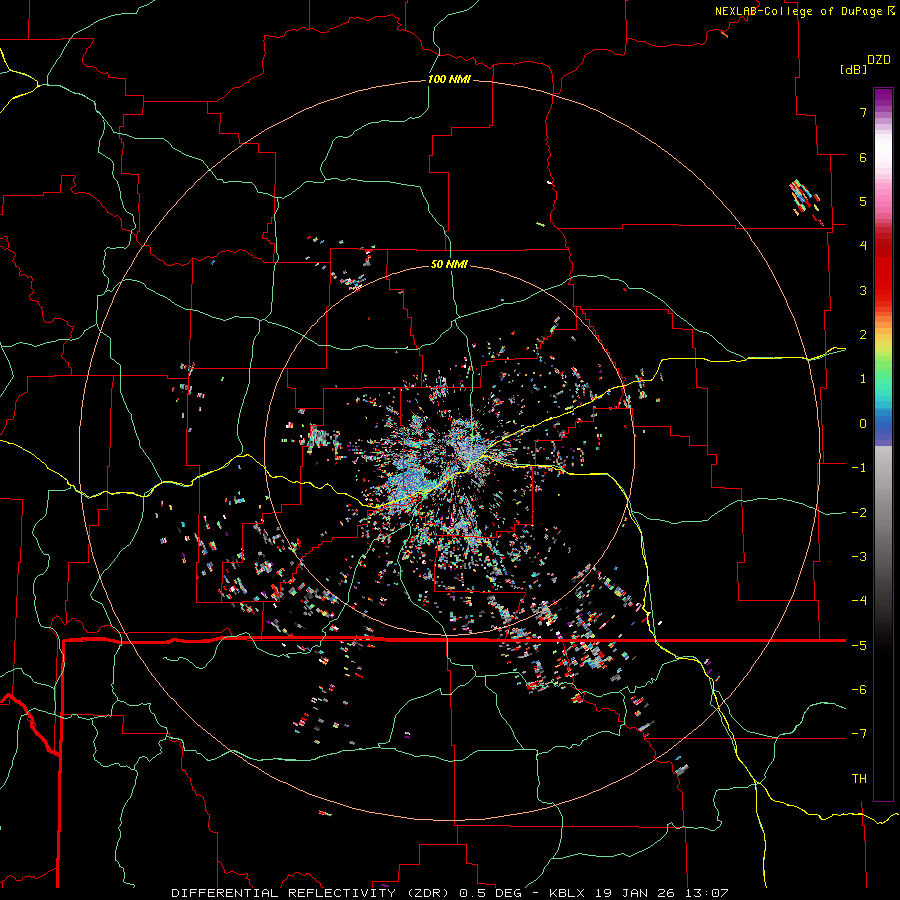Click the (ZDR) abbreviation in caption

pyautogui.click(x=428, y=893)
